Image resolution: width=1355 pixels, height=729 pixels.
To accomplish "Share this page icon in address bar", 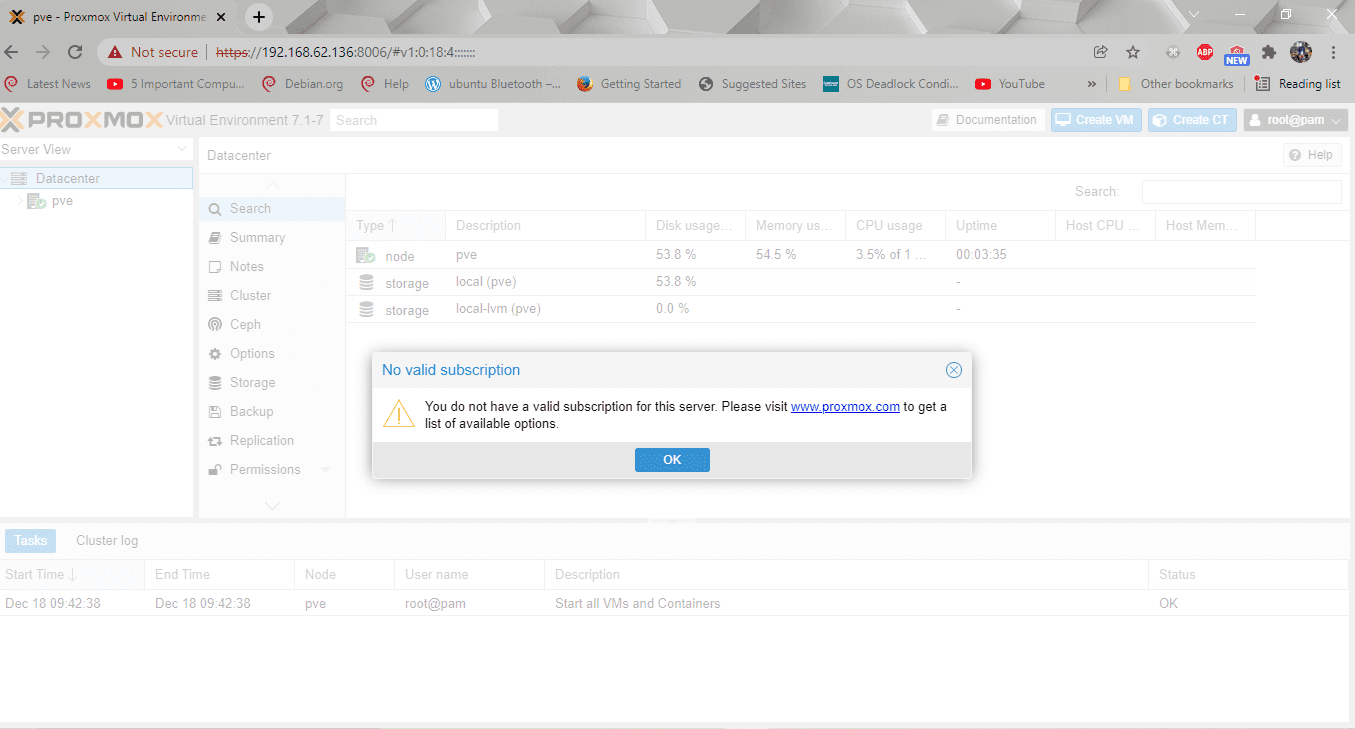I will [1101, 52].
